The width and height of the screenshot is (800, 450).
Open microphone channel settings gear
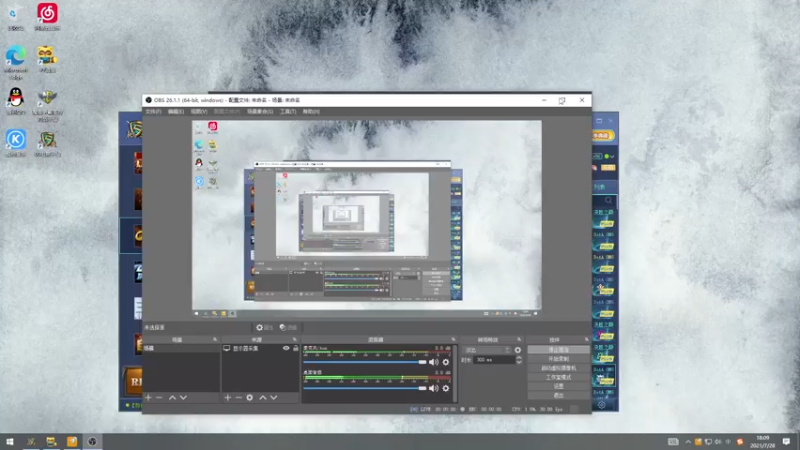tap(446, 362)
